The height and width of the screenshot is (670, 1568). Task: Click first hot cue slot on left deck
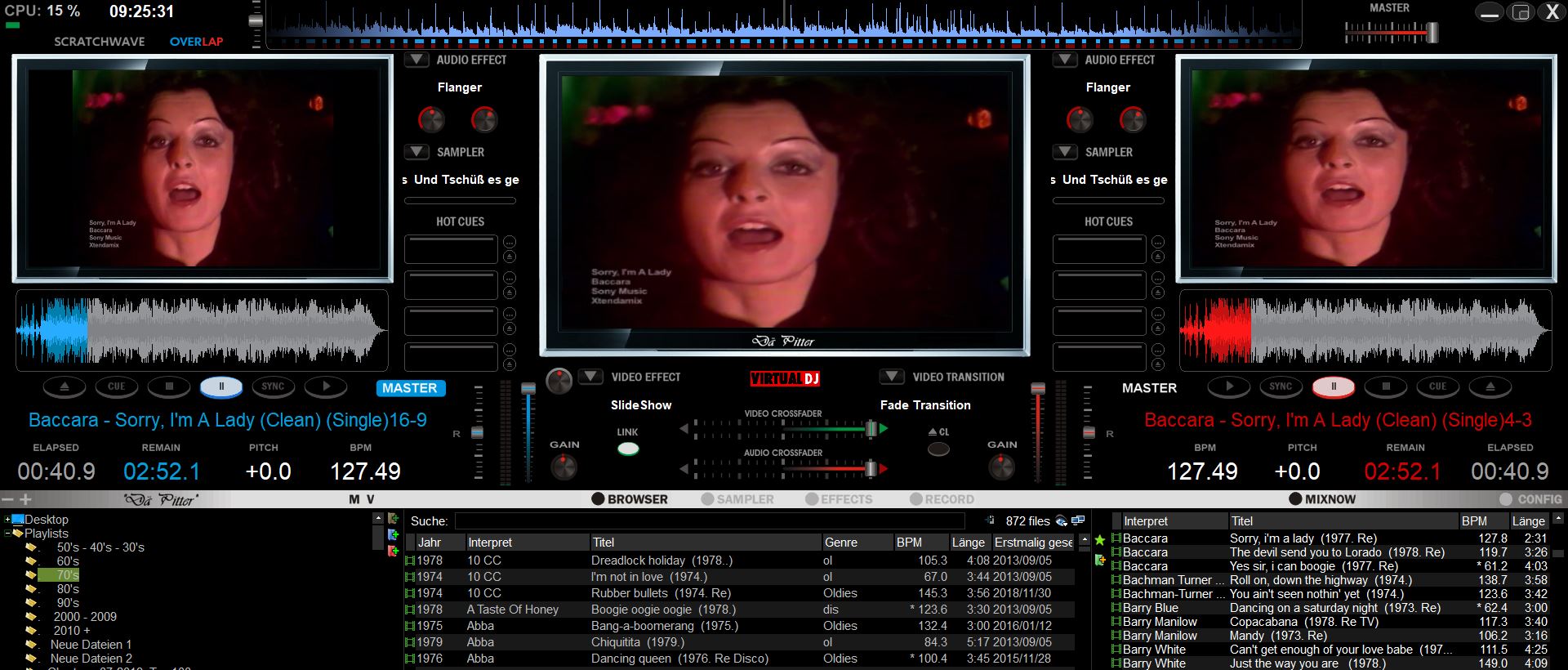[451, 249]
